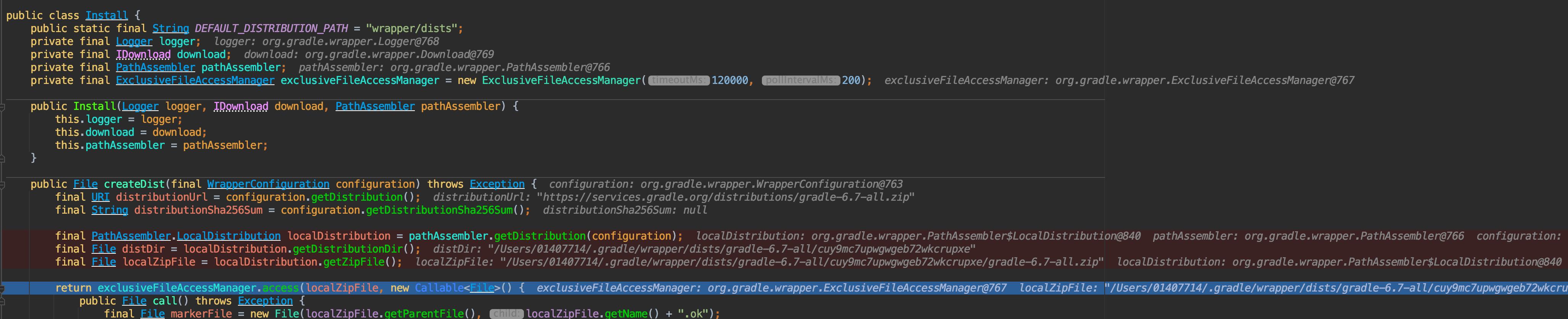The image size is (1568, 319).
Task: Click "this.logger" assignment in constructor
Action: tap(88, 119)
